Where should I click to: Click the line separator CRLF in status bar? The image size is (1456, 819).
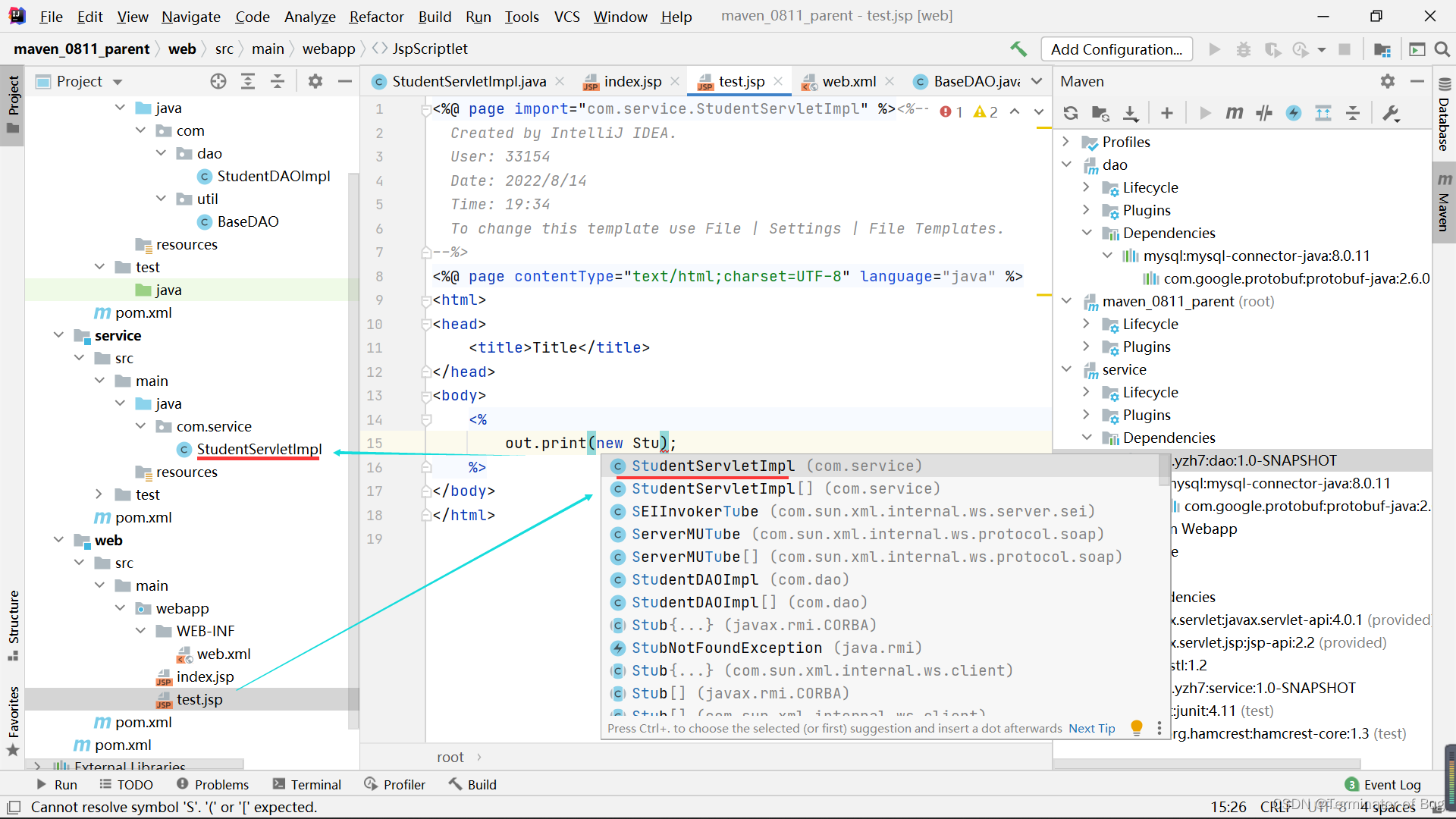coord(1276,807)
